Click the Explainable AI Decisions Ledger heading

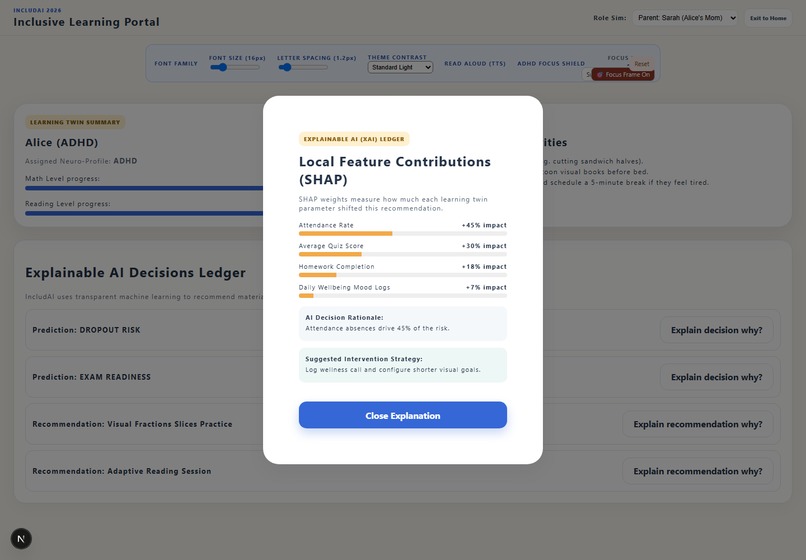[135, 273]
